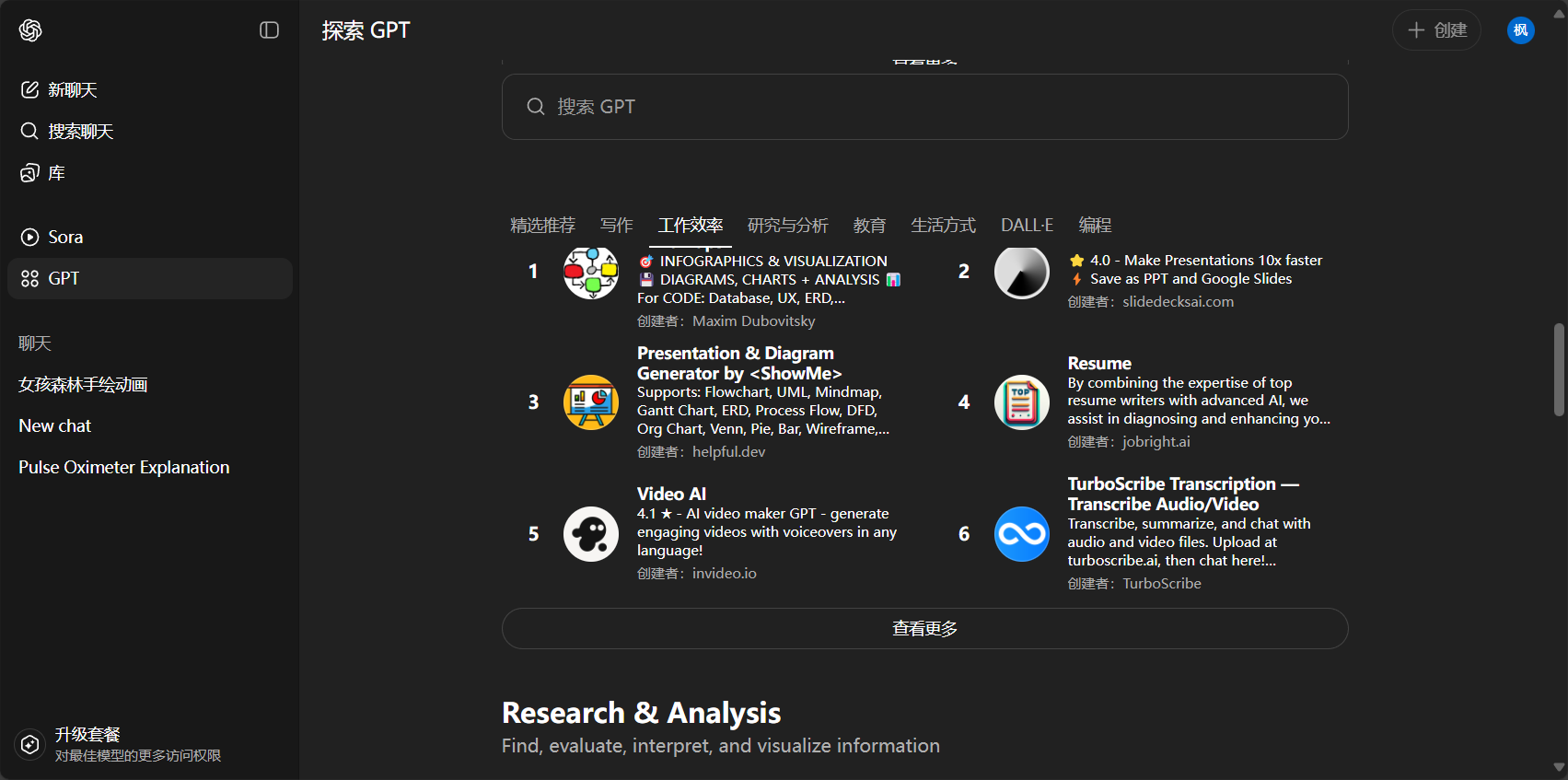Switch to the 研究与分析 tab
The width and height of the screenshot is (1568, 780).
pos(788,226)
